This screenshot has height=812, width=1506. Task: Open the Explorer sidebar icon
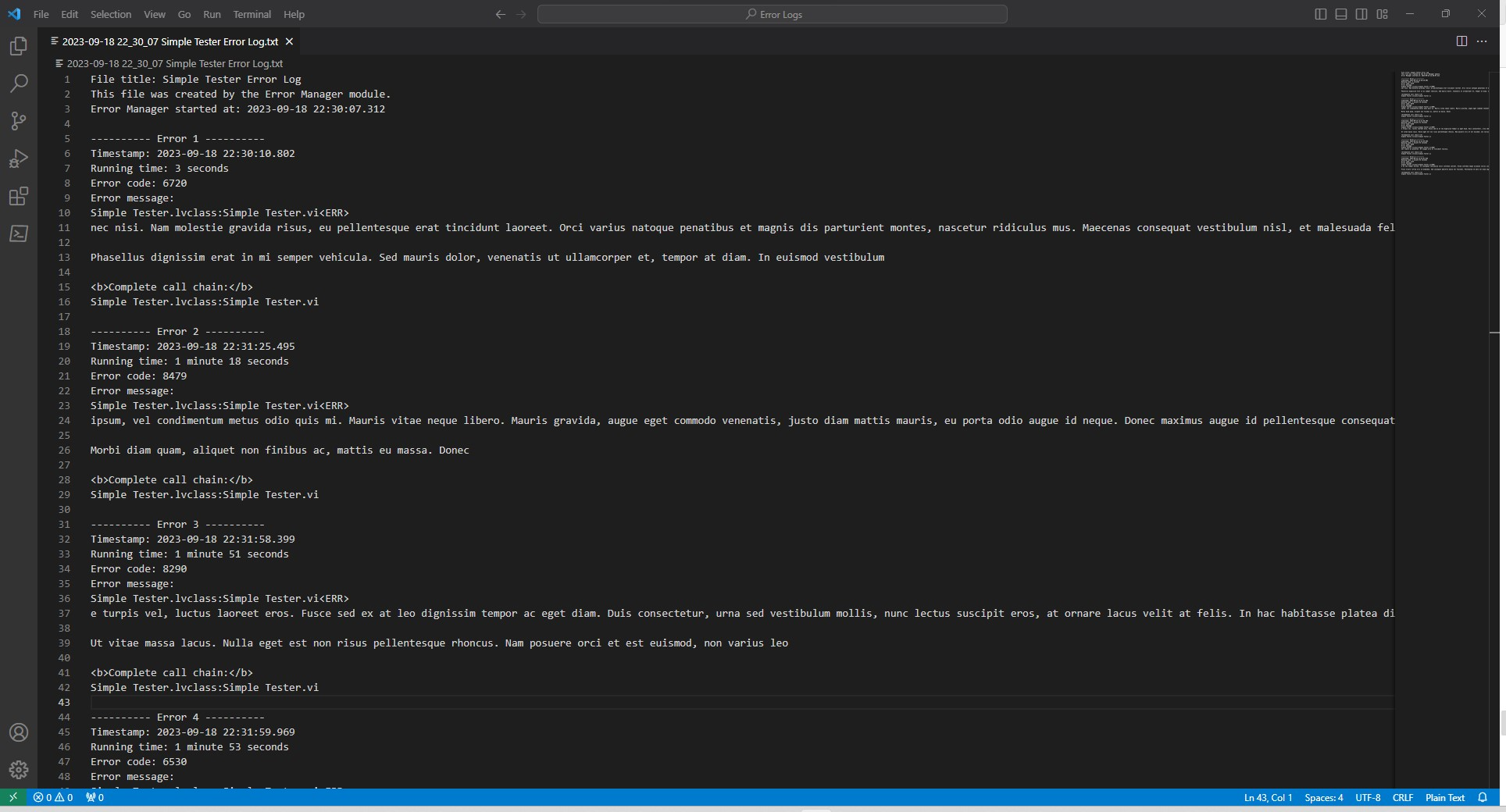tap(18, 46)
